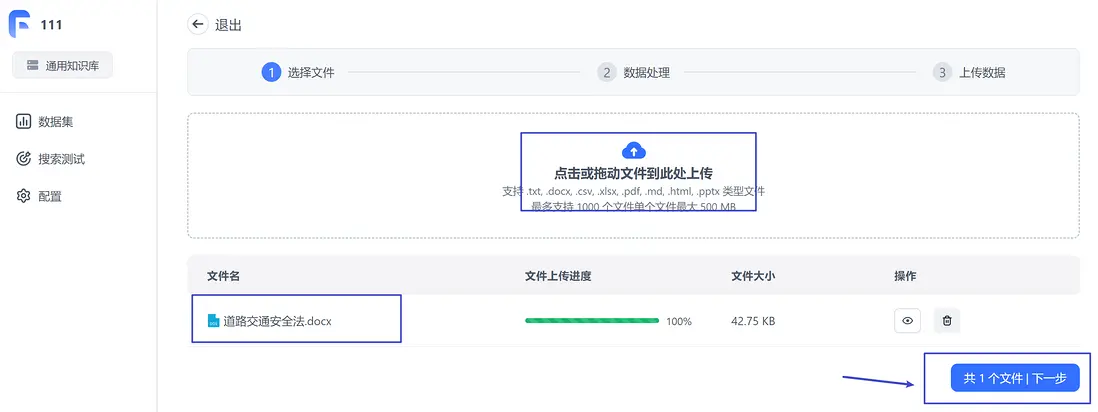Select step 2 数据处理

coord(634,72)
